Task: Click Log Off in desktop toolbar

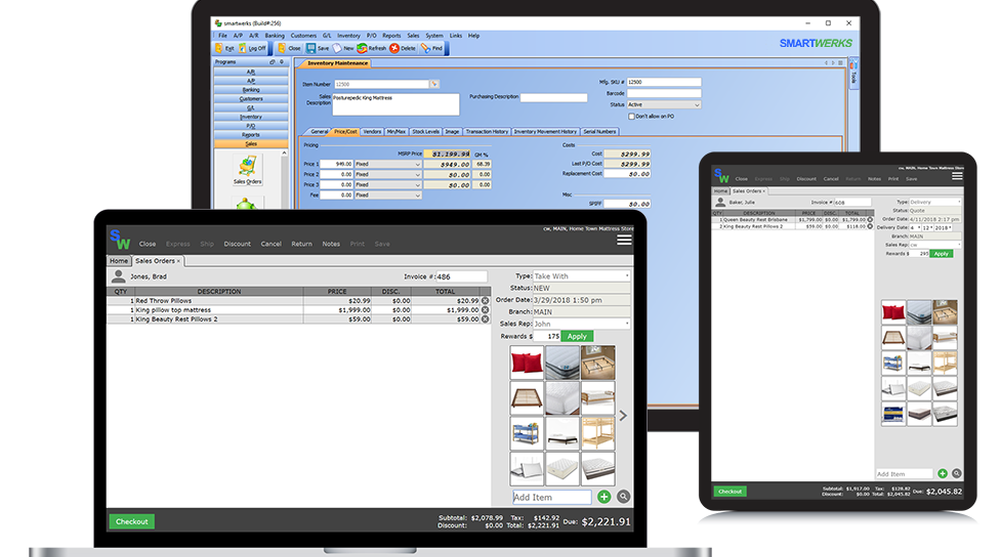Action: pos(253,48)
